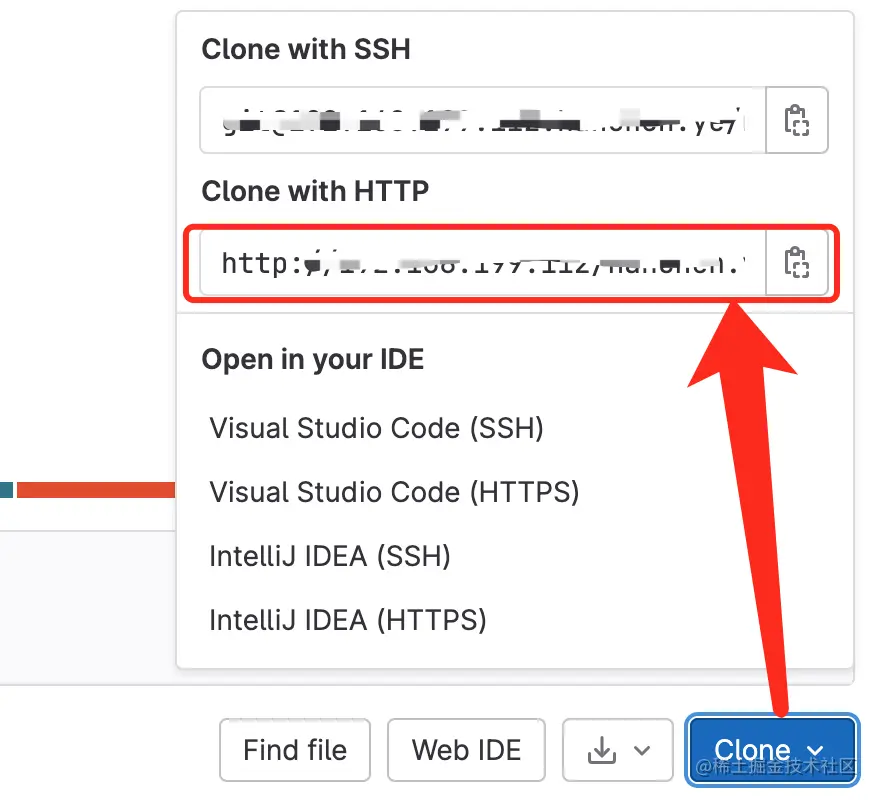880x800 pixels.
Task: Click the "Clone with SSH" heading
Action: [306, 50]
